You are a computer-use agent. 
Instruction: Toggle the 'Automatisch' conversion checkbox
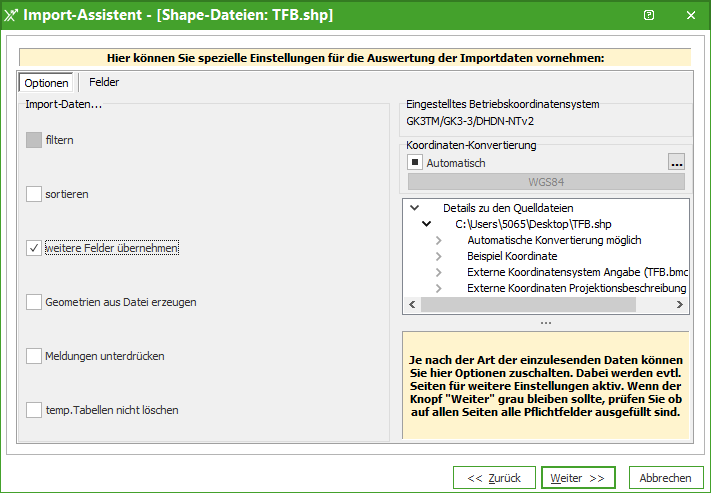tap(414, 162)
